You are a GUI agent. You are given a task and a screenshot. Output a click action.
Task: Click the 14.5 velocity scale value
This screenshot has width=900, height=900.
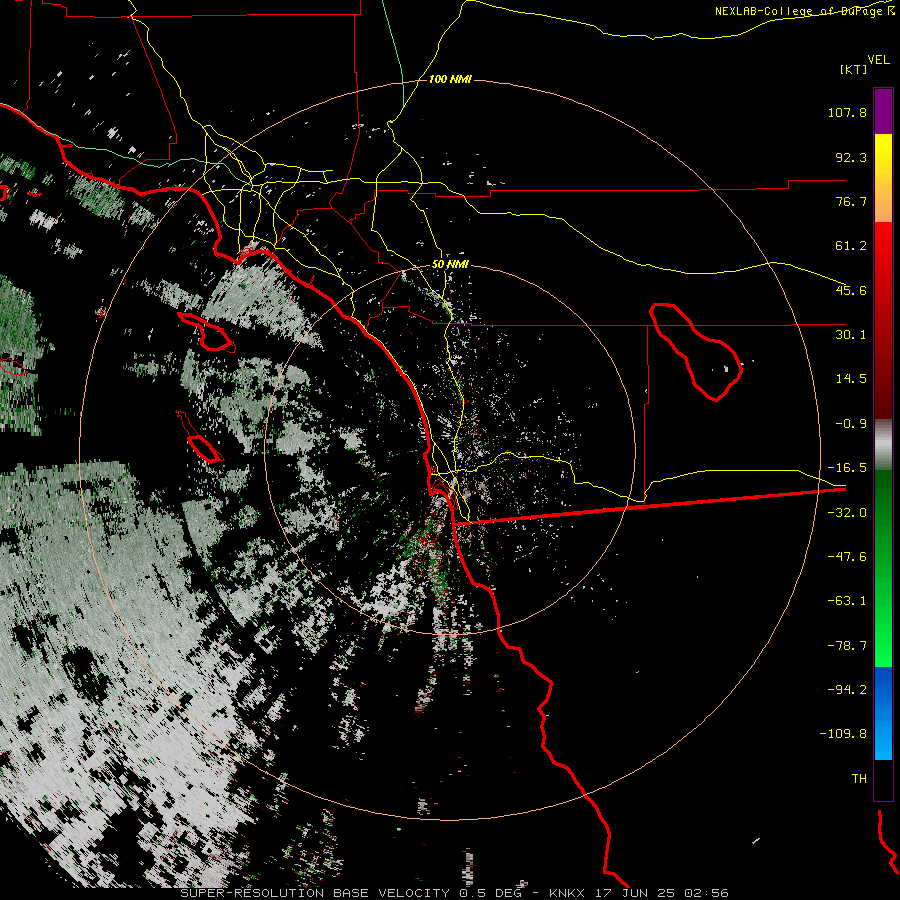pos(851,379)
